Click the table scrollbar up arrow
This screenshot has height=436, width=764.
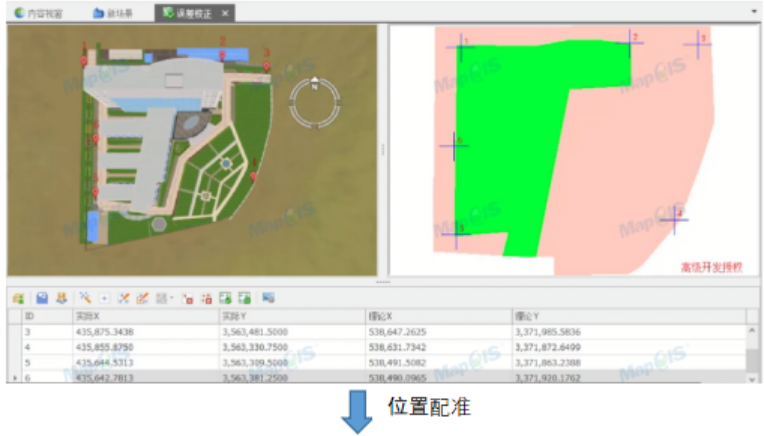click(752, 330)
